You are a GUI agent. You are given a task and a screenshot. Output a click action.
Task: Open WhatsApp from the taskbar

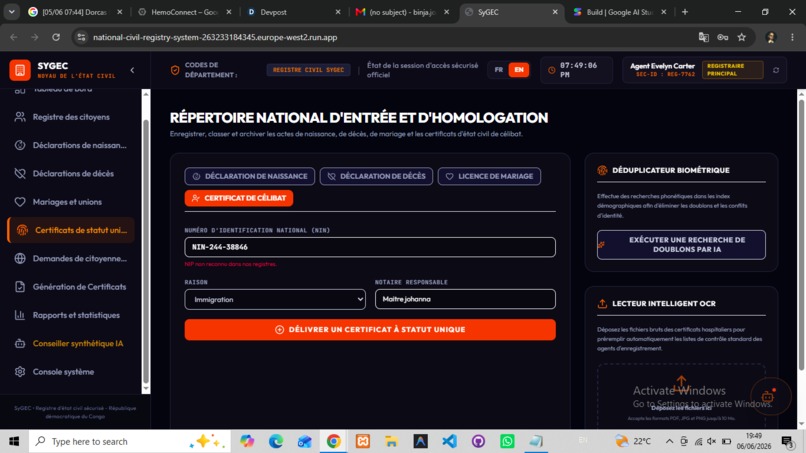tap(507, 441)
